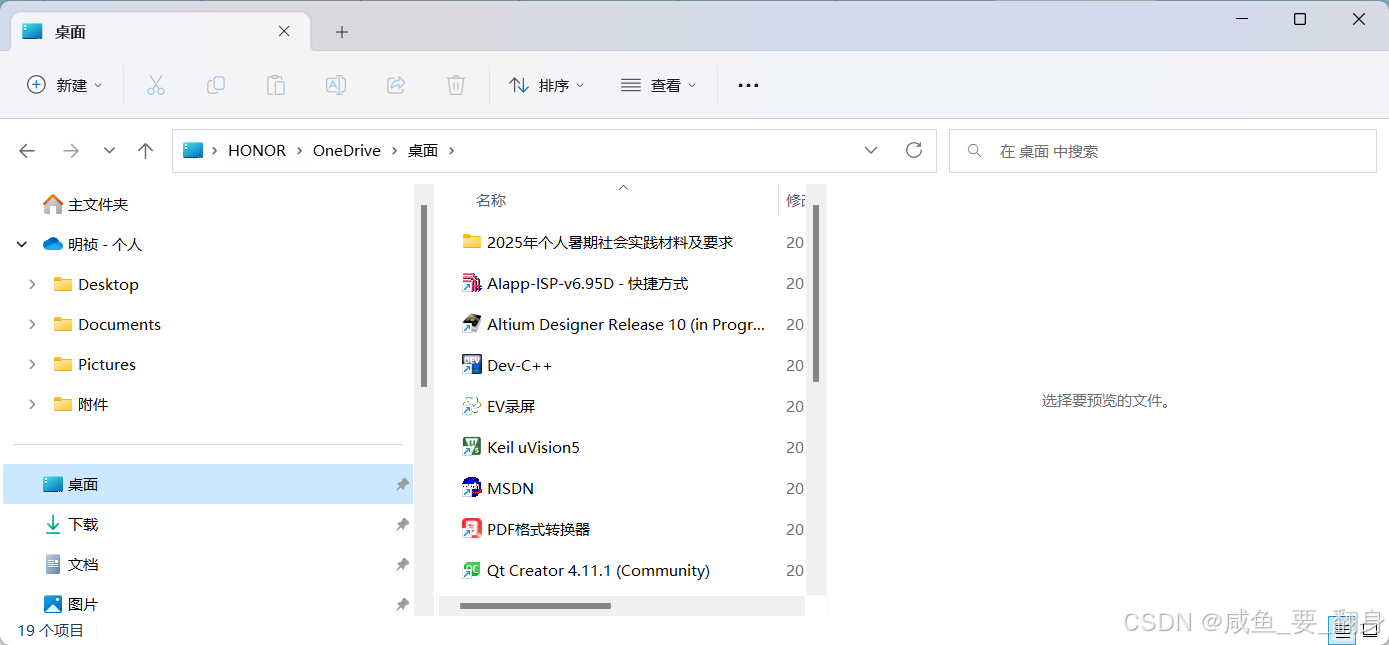1389x645 pixels.
Task: Click the Delete trash icon
Action: coord(456,86)
